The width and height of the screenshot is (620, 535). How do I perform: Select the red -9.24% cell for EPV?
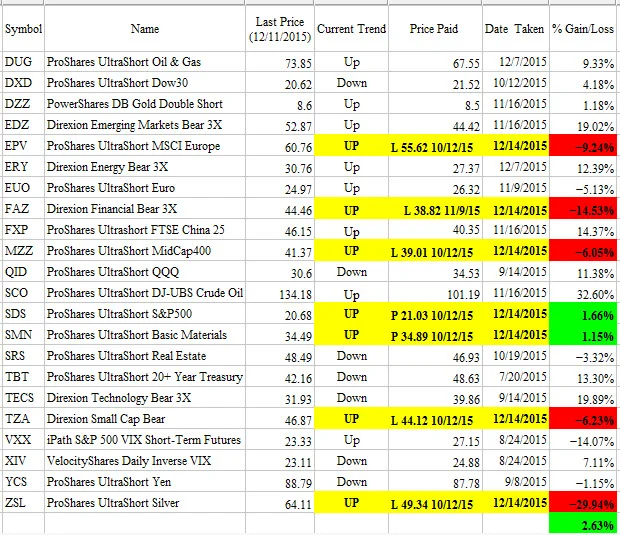583,146
